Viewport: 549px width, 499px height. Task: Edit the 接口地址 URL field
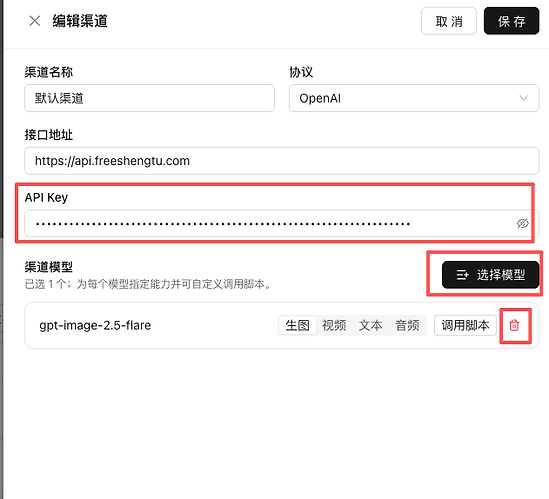tap(282, 161)
